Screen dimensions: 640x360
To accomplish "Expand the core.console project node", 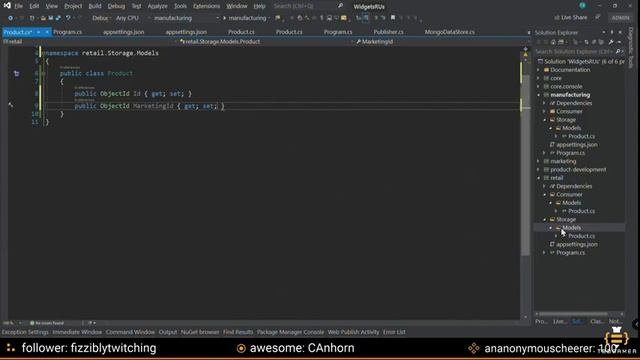I will click(x=538, y=87).
